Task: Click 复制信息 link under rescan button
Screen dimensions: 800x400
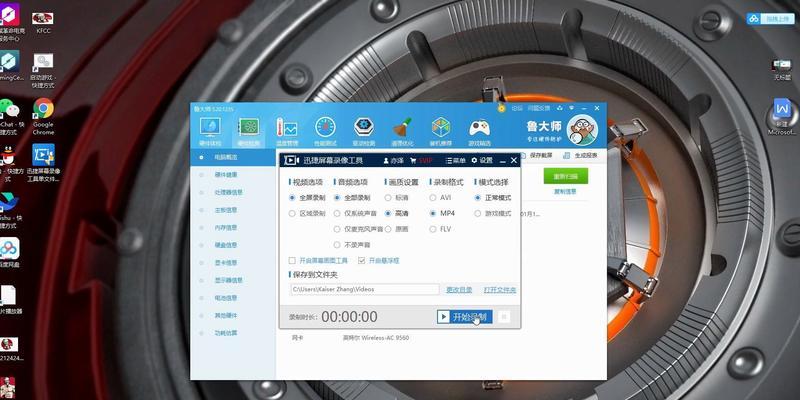Action: click(x=565, y=192)
